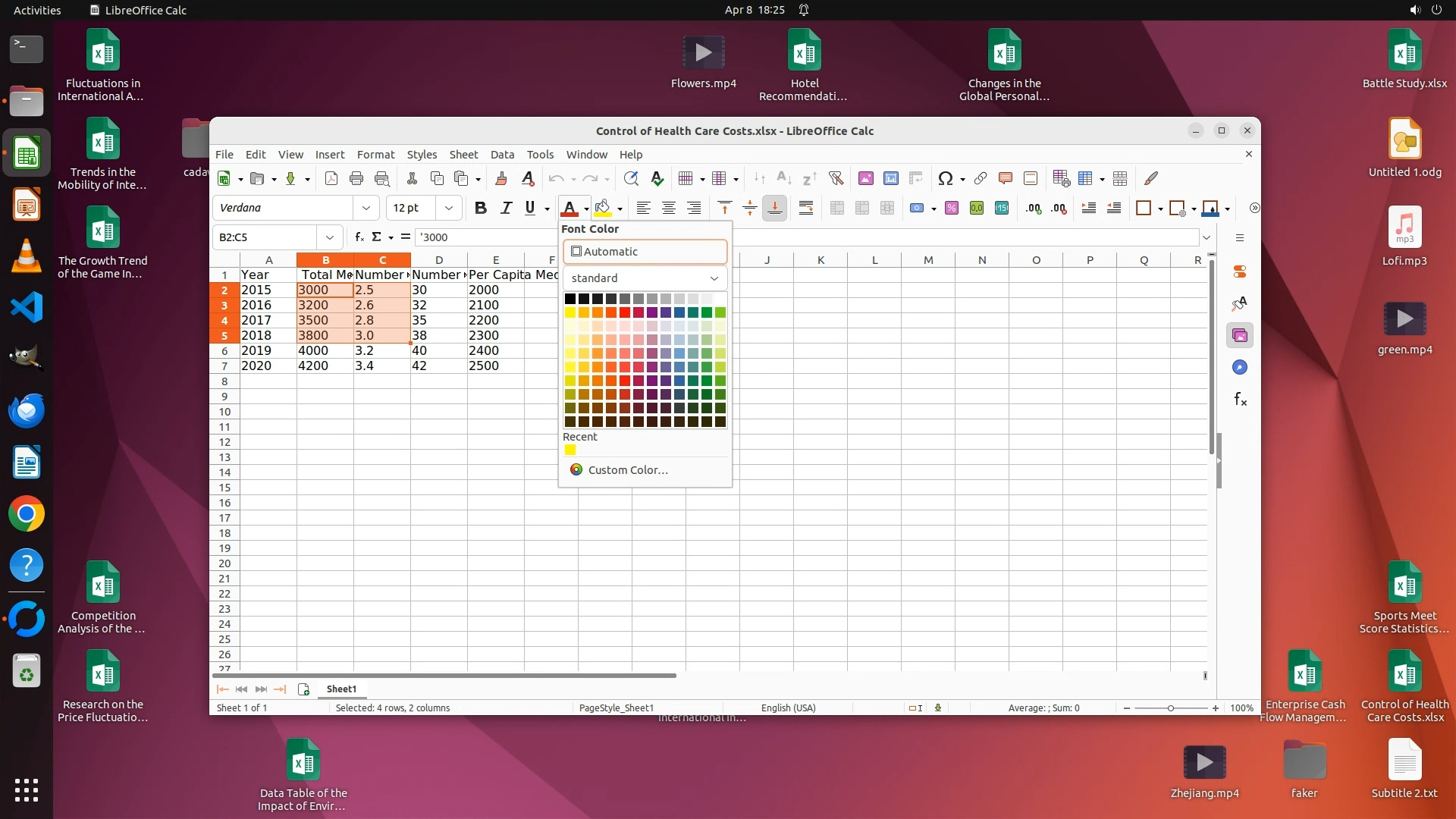
Task: Open the Format menu
Action: coord(375,155)
